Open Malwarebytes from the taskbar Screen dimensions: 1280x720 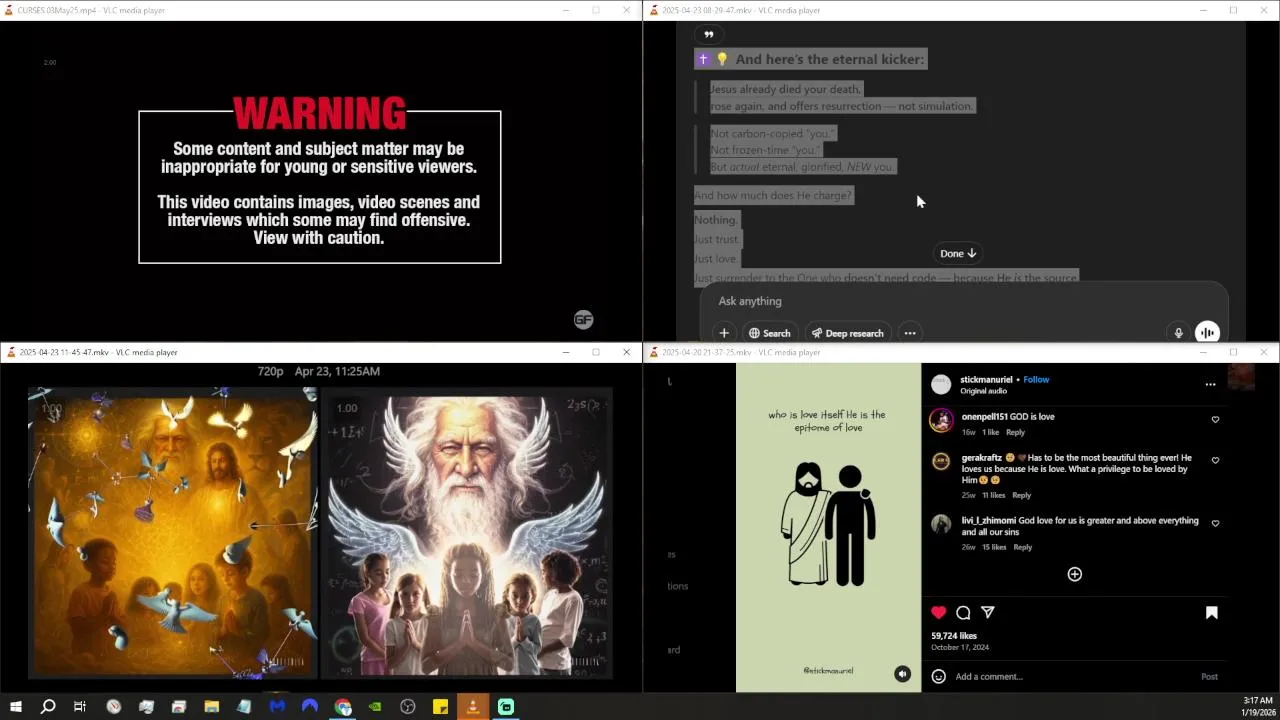[x=277, y=707]
